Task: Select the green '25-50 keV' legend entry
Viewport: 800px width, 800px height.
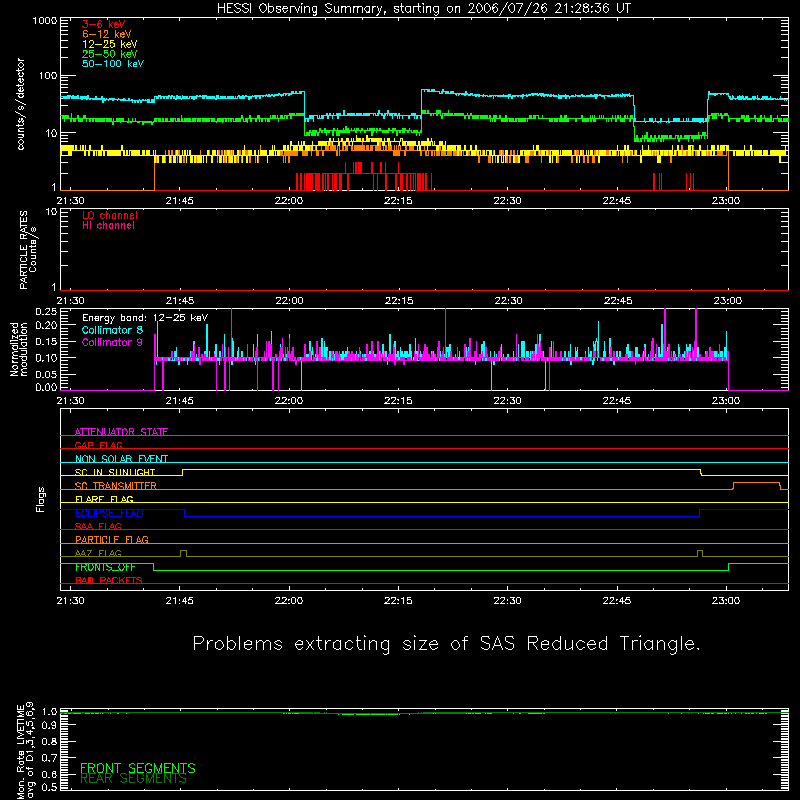Action: click(x=110, y=54)
